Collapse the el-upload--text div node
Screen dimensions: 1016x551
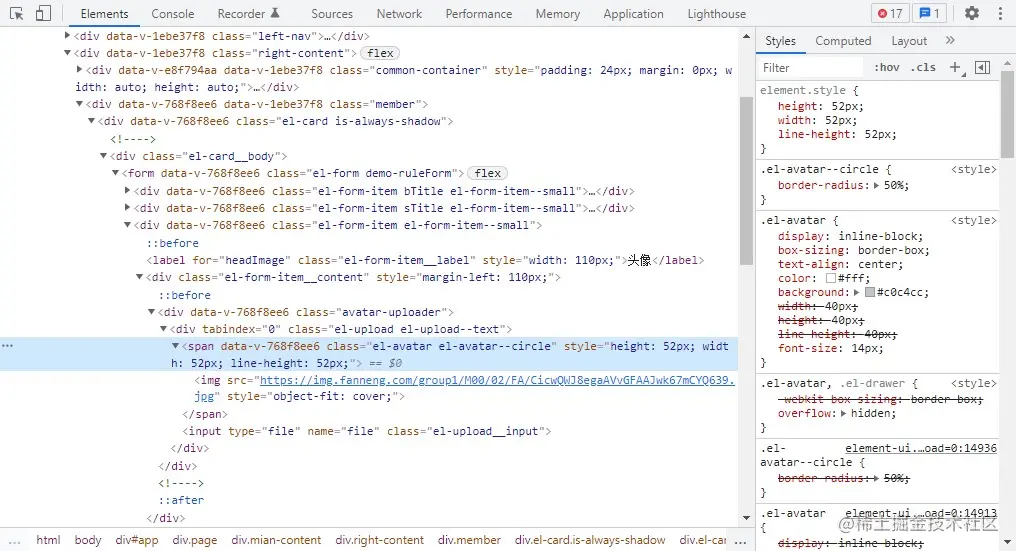pos(164,329)
